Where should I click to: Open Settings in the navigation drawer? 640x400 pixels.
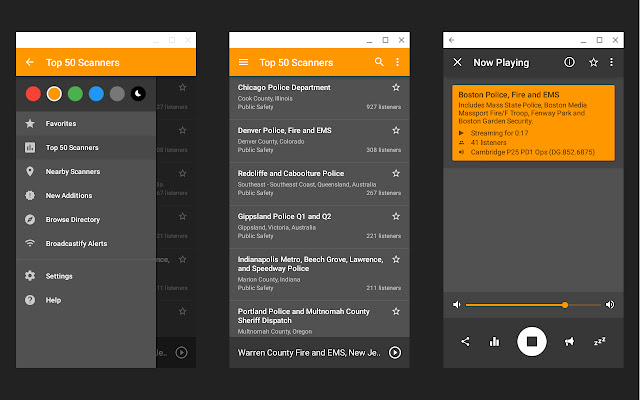click(59, 276)
